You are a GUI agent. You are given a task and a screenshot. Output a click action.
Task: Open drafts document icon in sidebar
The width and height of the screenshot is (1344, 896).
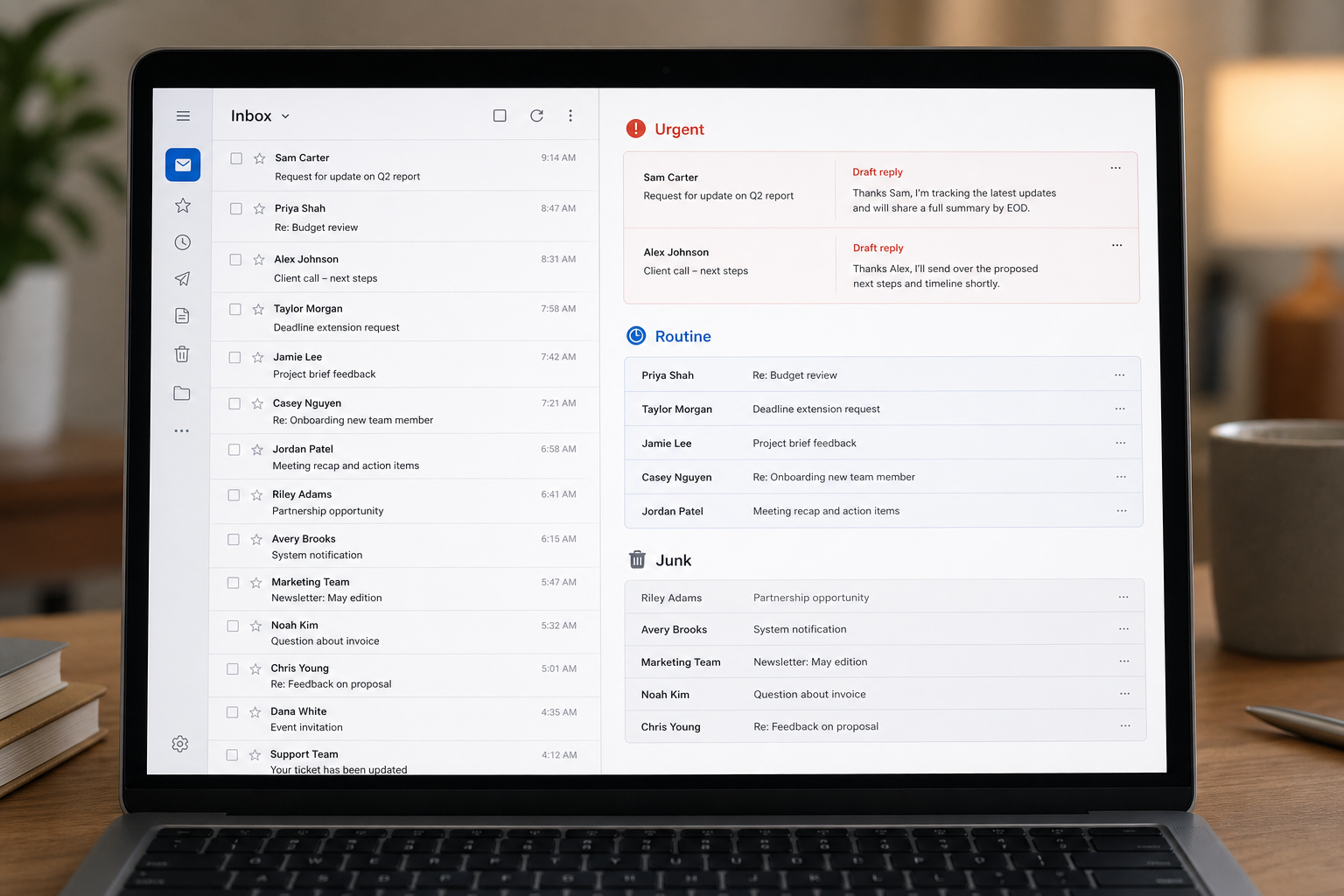[x=182, y=316]
